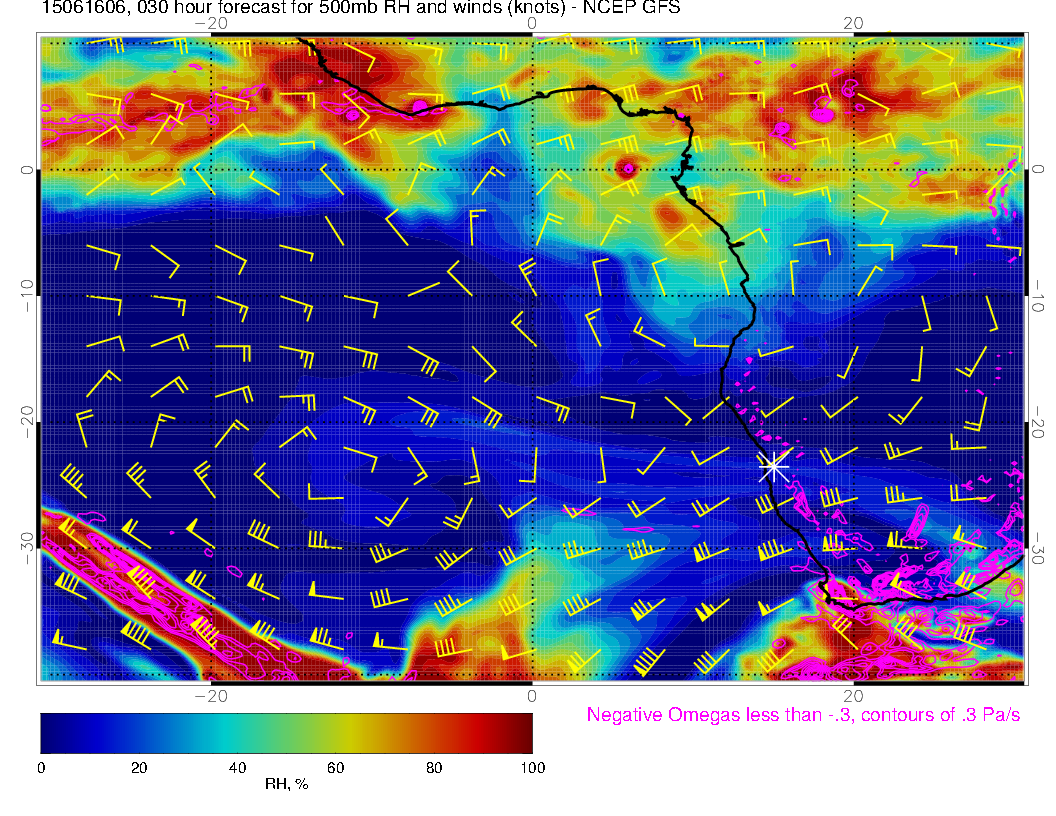Viewport: 1056px width, 816px height.
Task: Click the '0' longitude label on the bottom axis
Action: pyautogui.click(x=532, y=695)
